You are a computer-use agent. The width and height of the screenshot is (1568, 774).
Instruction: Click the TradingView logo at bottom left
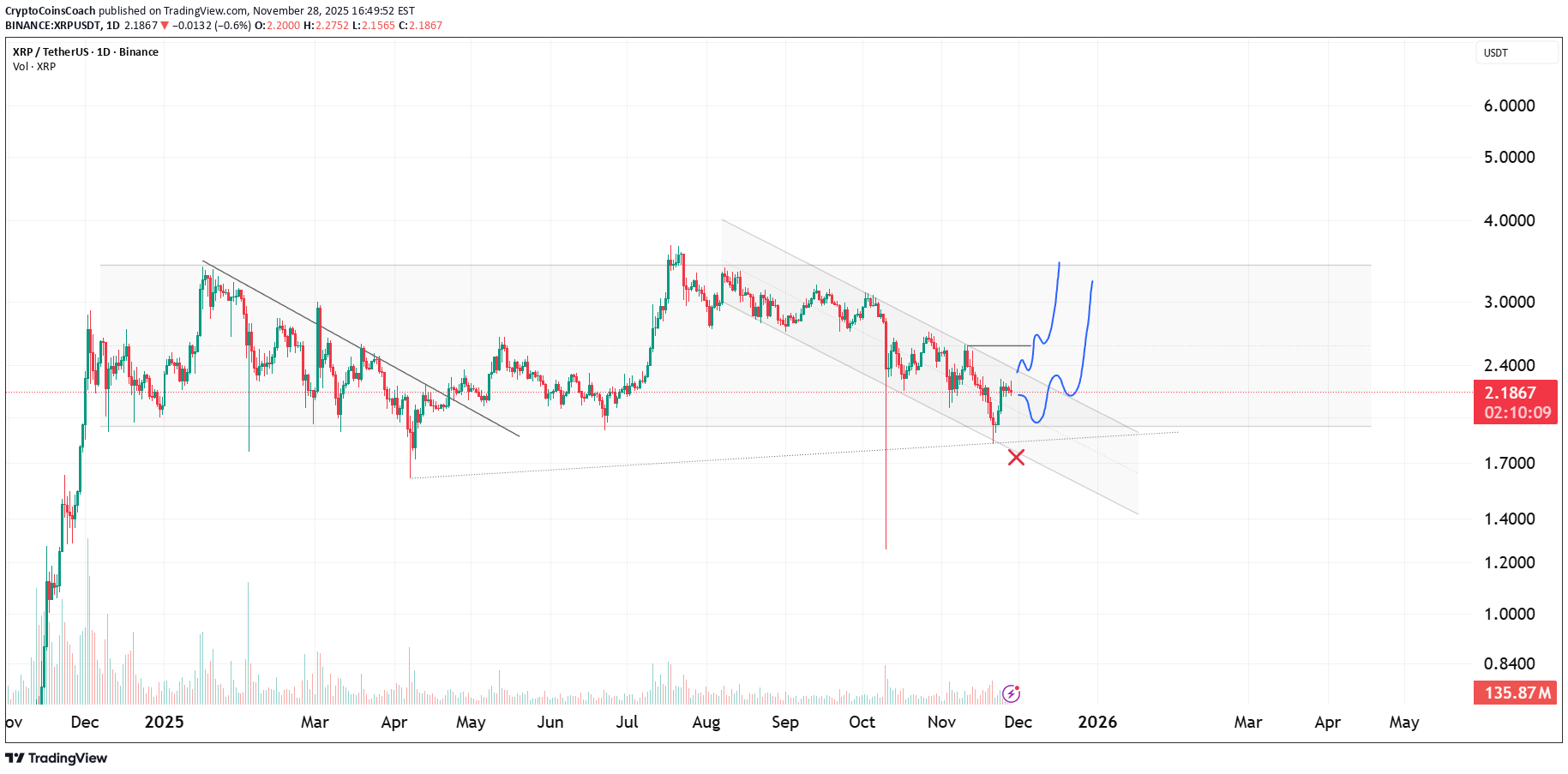[x=57, y=758]
